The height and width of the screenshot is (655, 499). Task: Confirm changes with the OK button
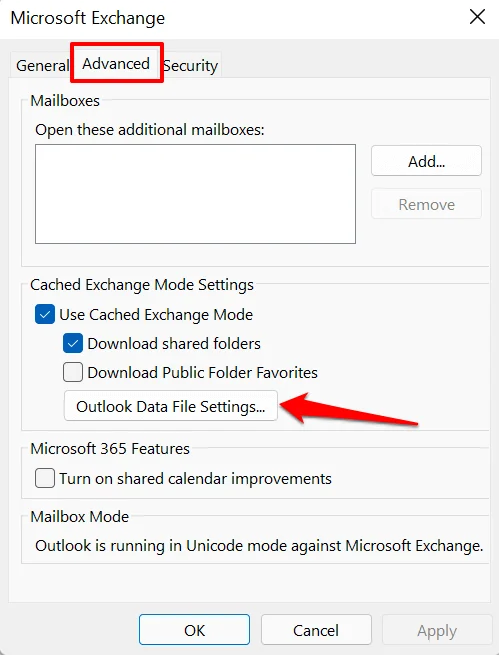click(x=195, y=630)
